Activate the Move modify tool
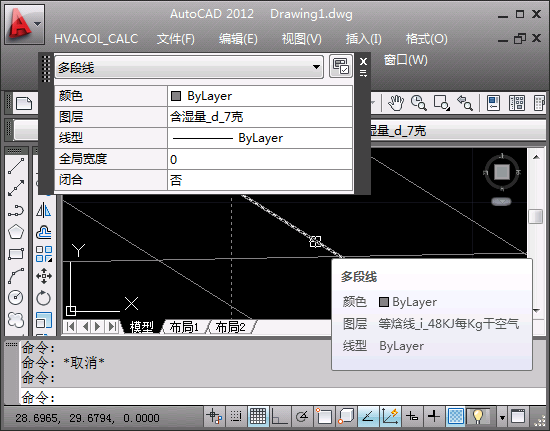The width and height of the screenshot is (550, 431). pos(44,276)
